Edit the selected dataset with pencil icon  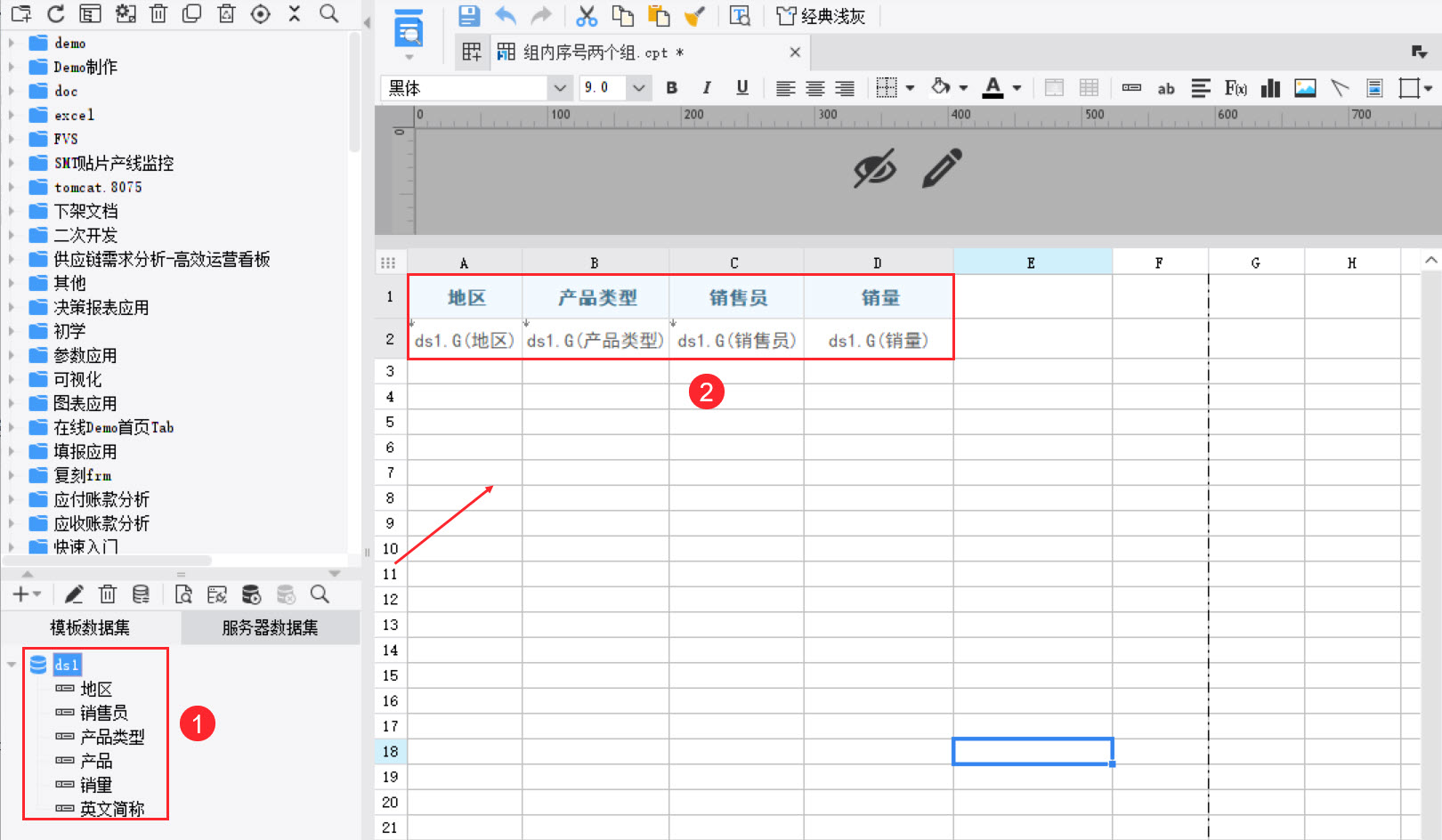tap(74, 594)
